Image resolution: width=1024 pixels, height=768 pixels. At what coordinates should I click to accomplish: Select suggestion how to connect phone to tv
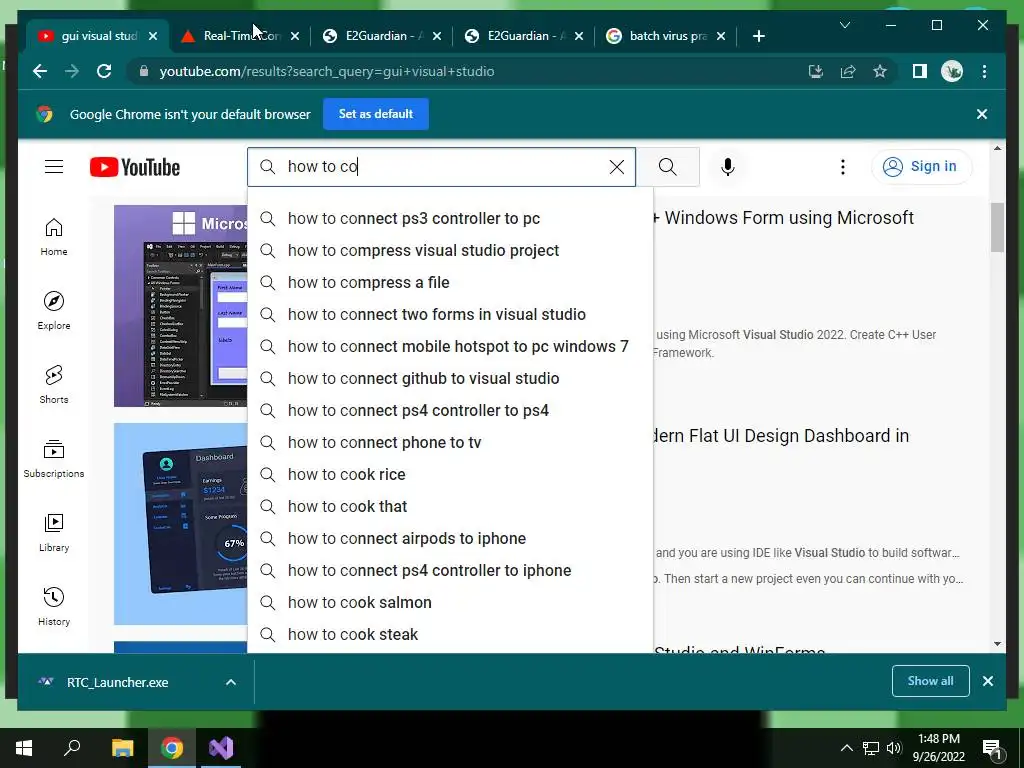click(450, 442)
